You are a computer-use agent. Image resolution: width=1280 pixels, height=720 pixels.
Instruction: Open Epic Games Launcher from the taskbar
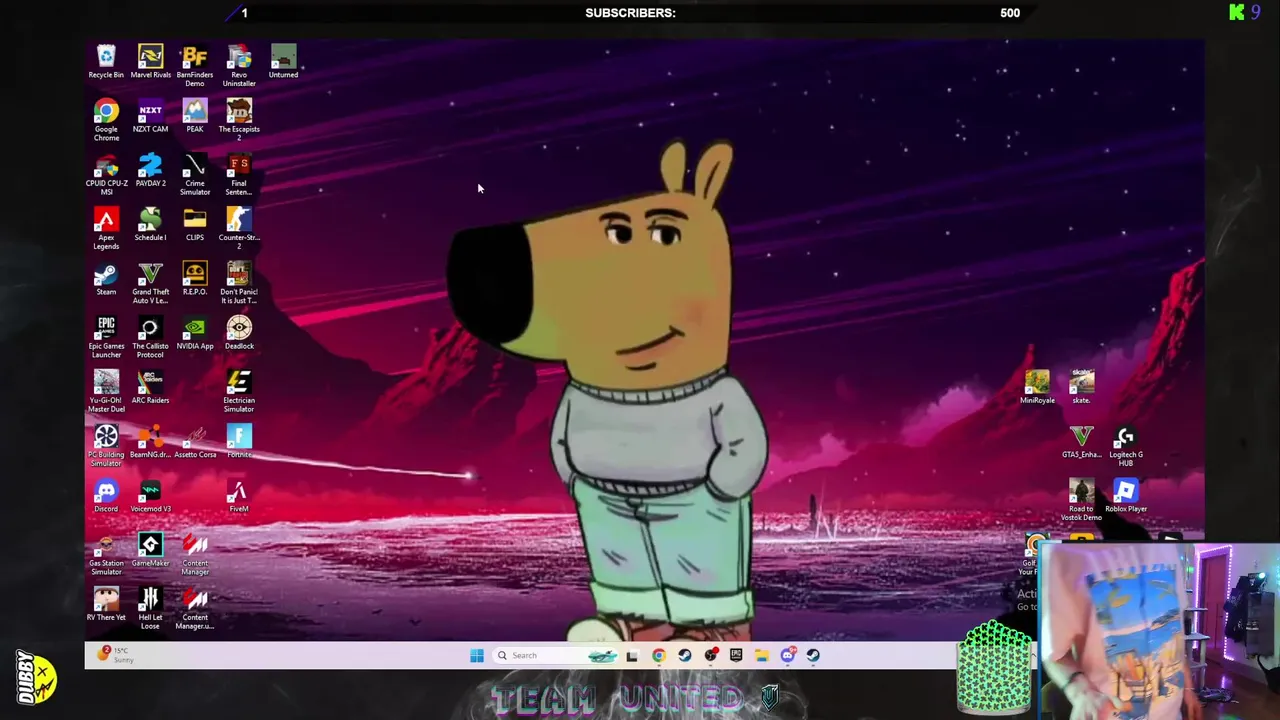point(736,655)
